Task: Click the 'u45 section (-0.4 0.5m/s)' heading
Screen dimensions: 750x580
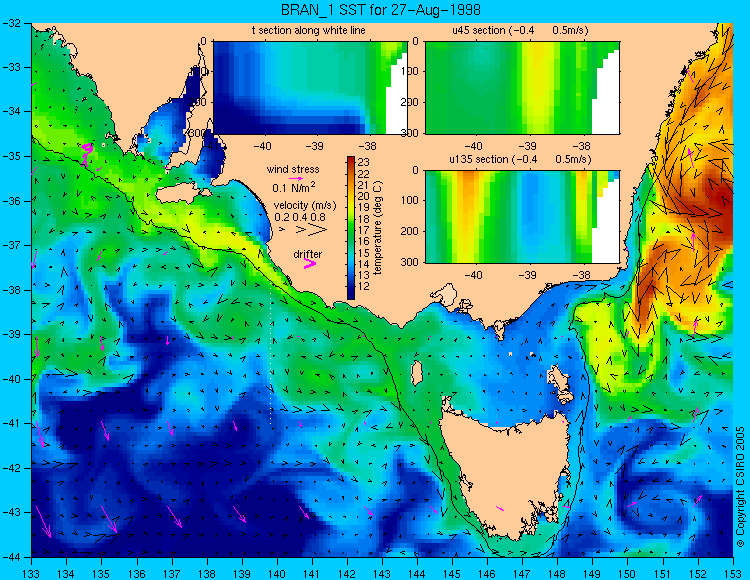Action: [x=520, y=30]
